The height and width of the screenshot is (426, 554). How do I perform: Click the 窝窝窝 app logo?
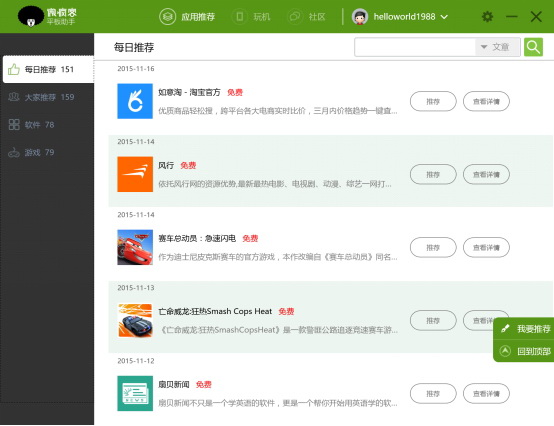click(x=47, y=16)
